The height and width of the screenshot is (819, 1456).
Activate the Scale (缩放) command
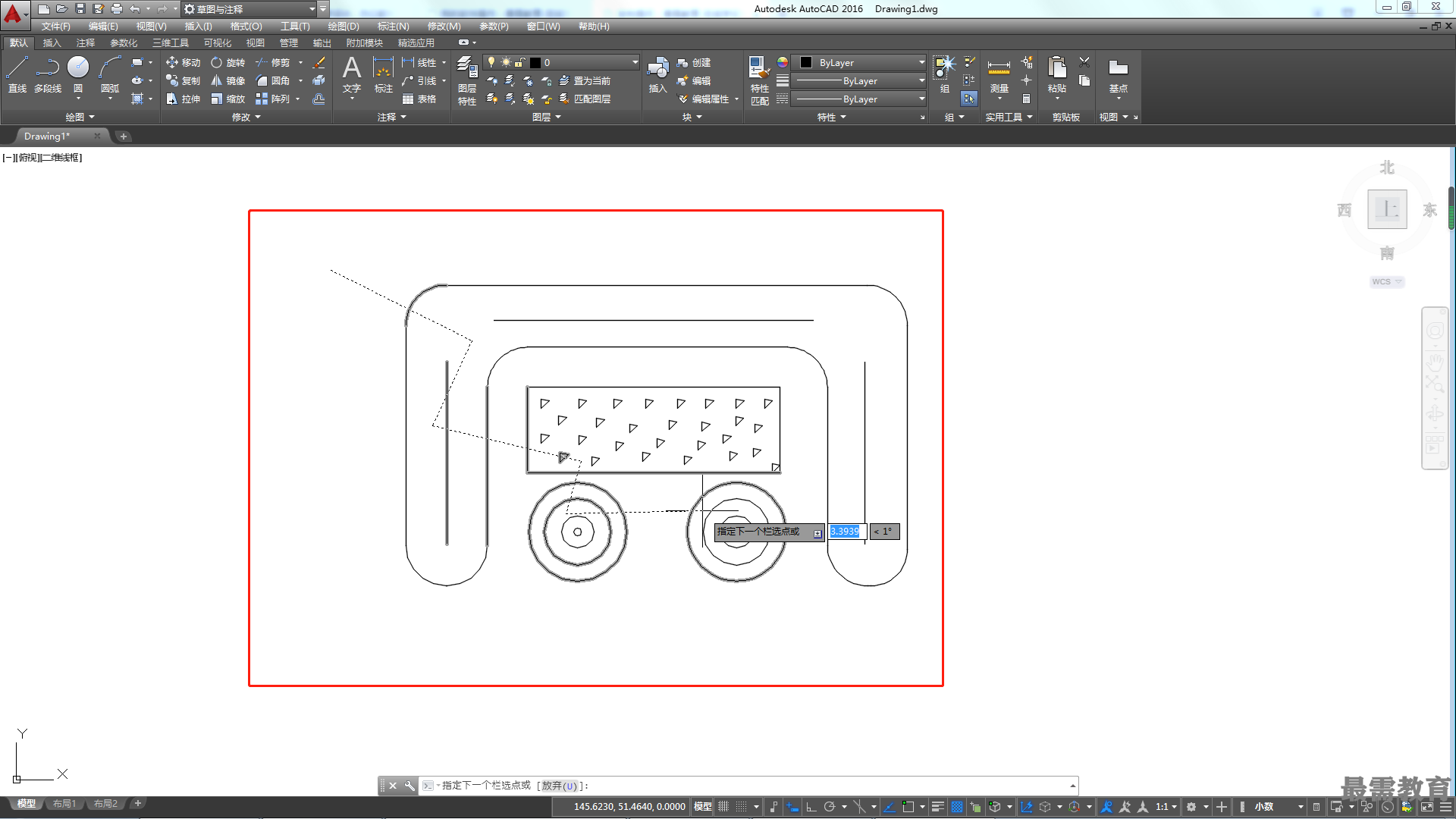pyautogui.click(x=228, y=99)
